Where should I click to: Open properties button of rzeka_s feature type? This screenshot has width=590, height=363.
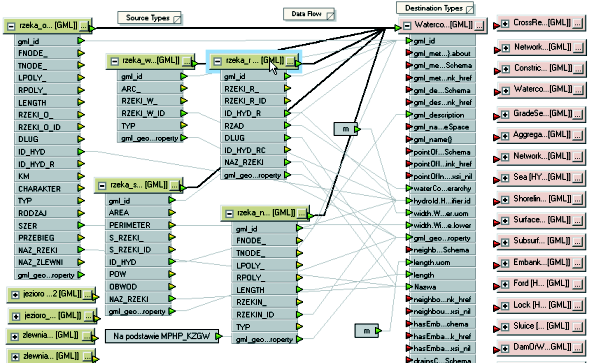[x=174, y=185]
